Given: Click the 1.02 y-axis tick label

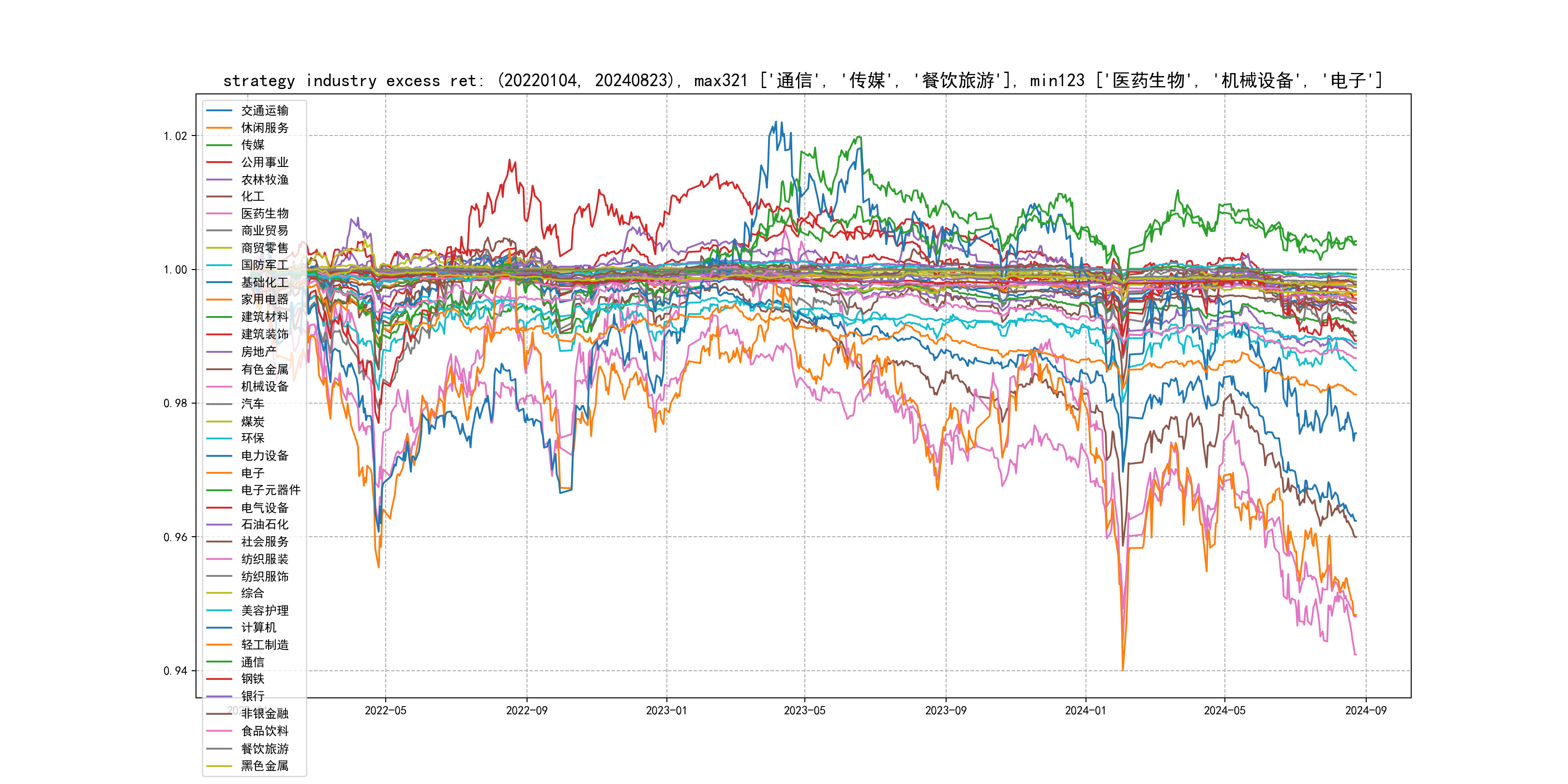Looking at the screenshot, I should pos(175,136).
